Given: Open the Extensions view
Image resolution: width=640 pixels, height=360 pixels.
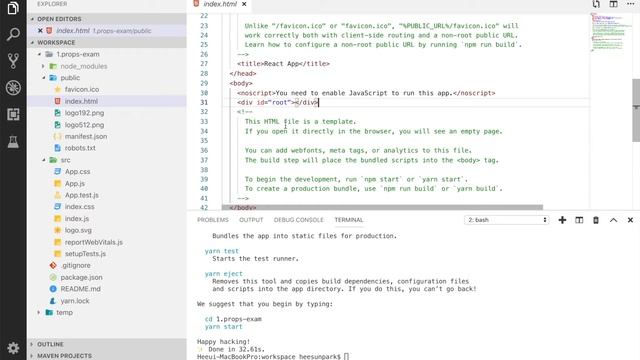Looking at the screenshot, I should pos(13,115).
